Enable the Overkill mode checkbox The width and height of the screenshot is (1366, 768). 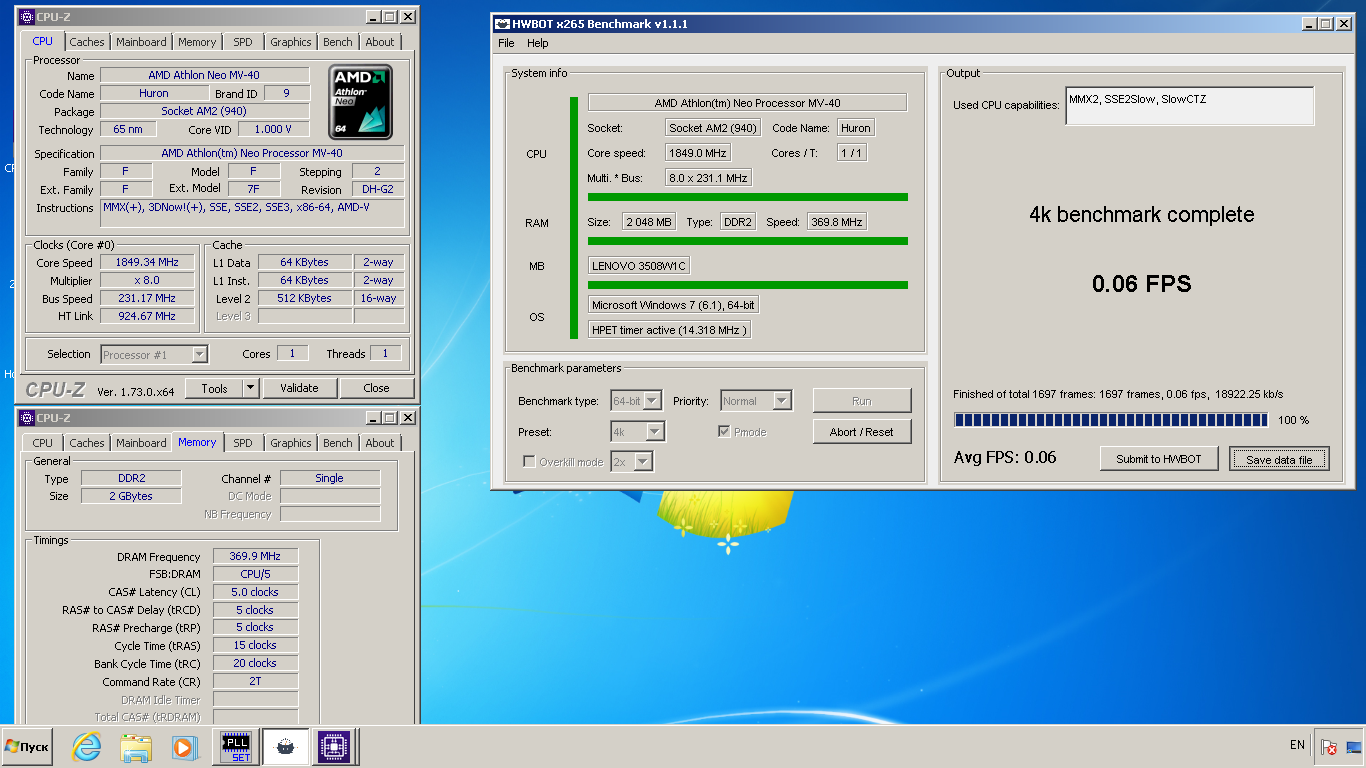click(530, 462)
